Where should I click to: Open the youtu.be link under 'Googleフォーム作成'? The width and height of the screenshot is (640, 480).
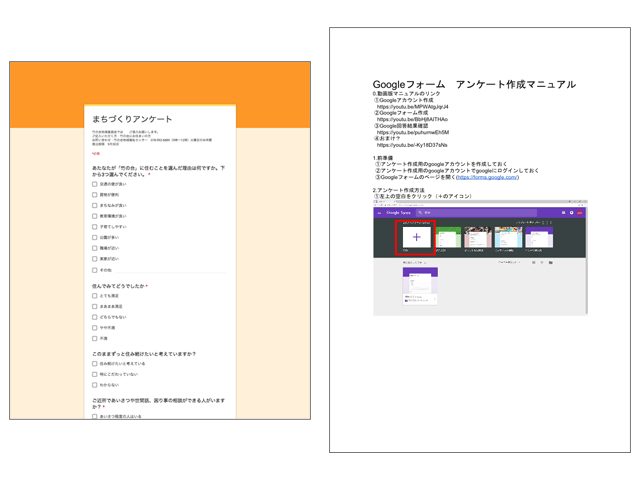(412, 119)
